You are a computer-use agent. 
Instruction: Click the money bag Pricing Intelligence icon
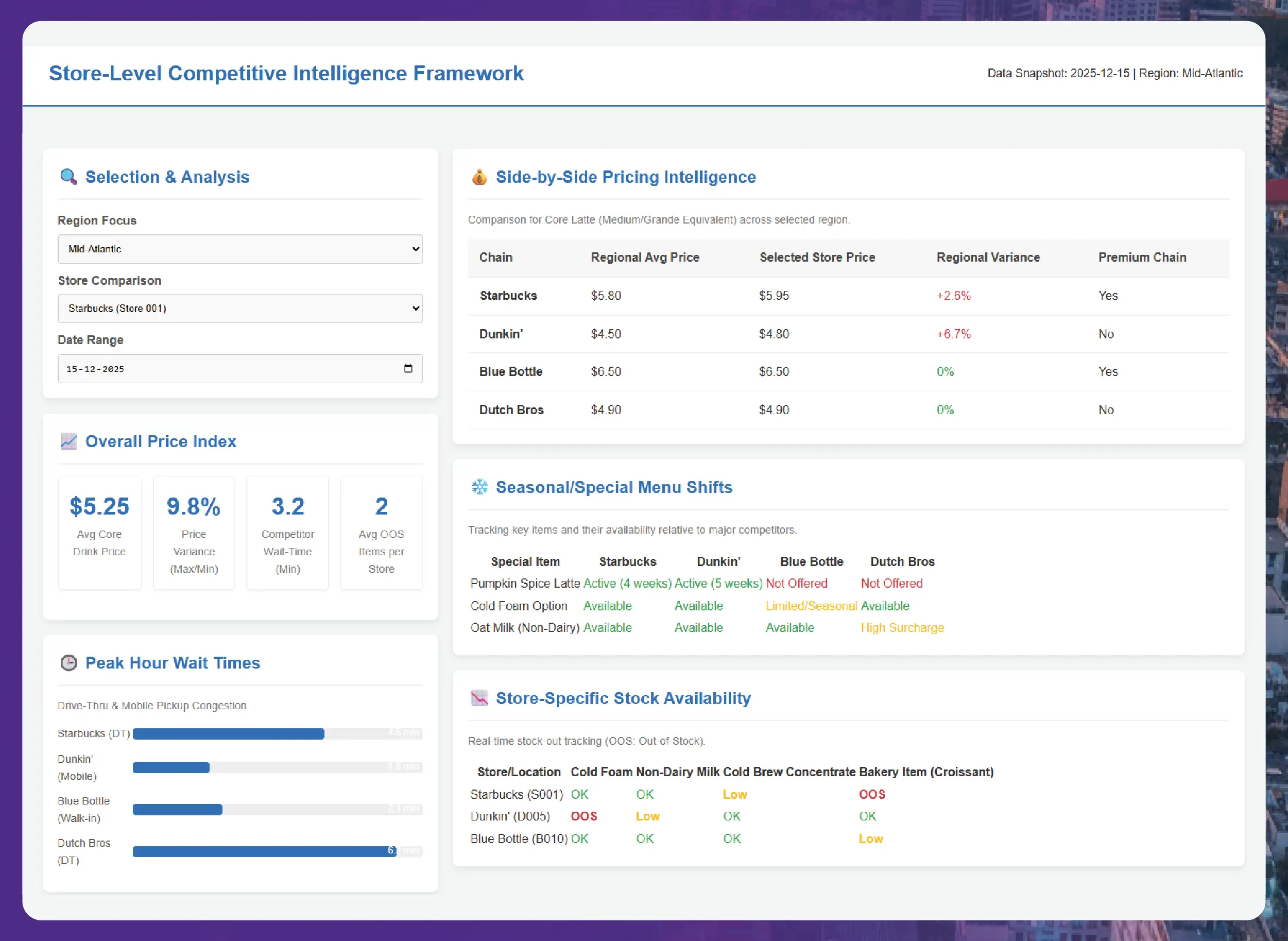[479, 177]
